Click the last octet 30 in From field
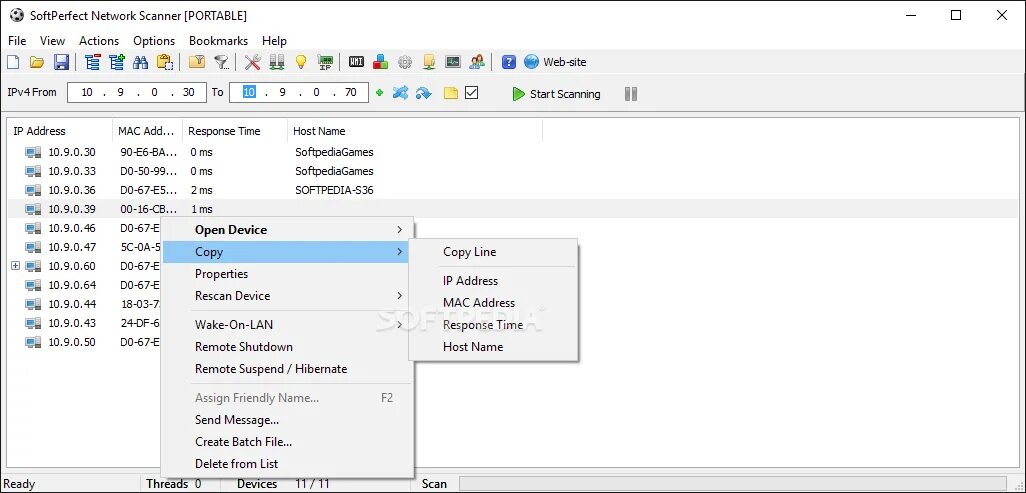 189,92
